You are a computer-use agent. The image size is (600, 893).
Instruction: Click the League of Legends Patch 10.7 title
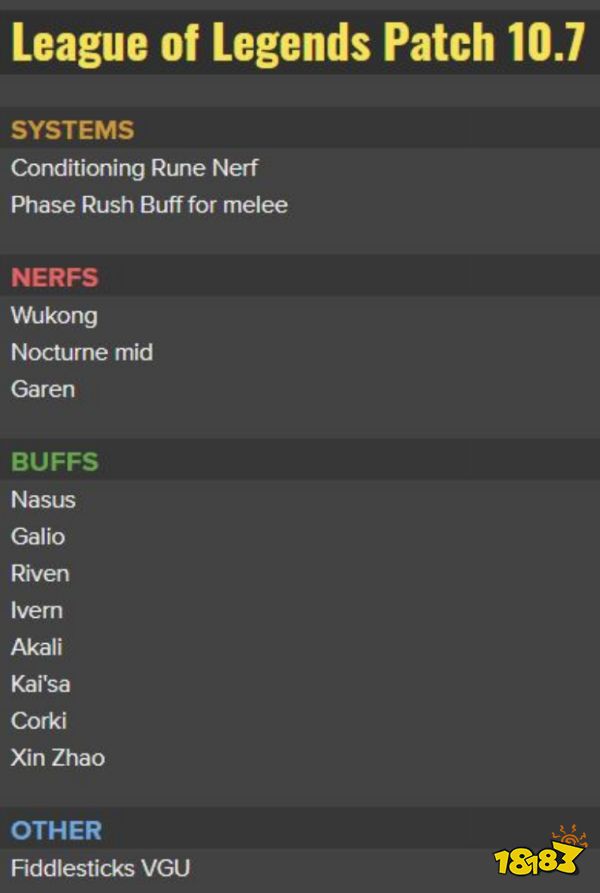(x=298, y=42)
